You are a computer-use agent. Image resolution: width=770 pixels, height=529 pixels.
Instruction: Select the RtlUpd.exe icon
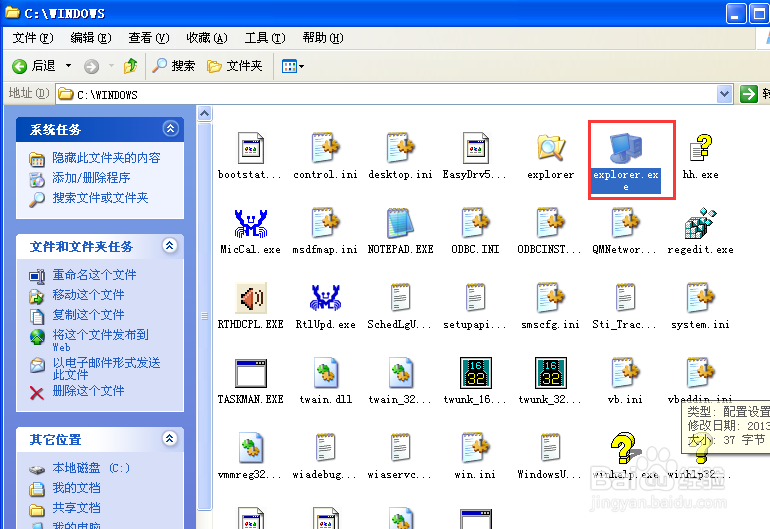326,298
